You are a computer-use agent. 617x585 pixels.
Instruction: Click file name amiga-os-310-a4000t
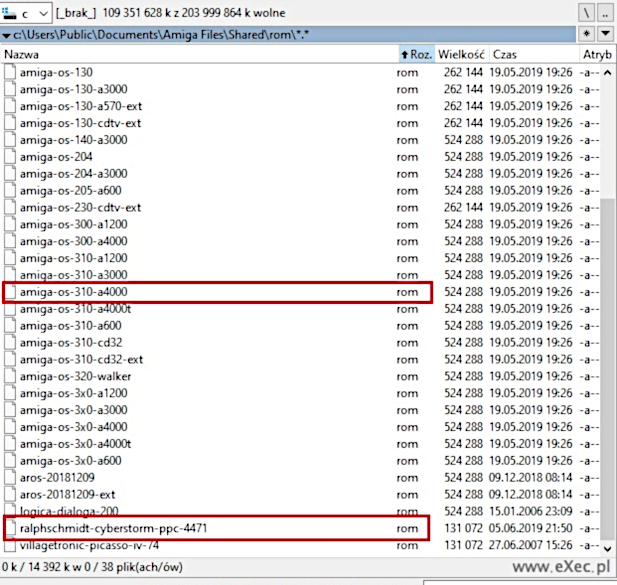pyautogui.click(x=76, y=309)
